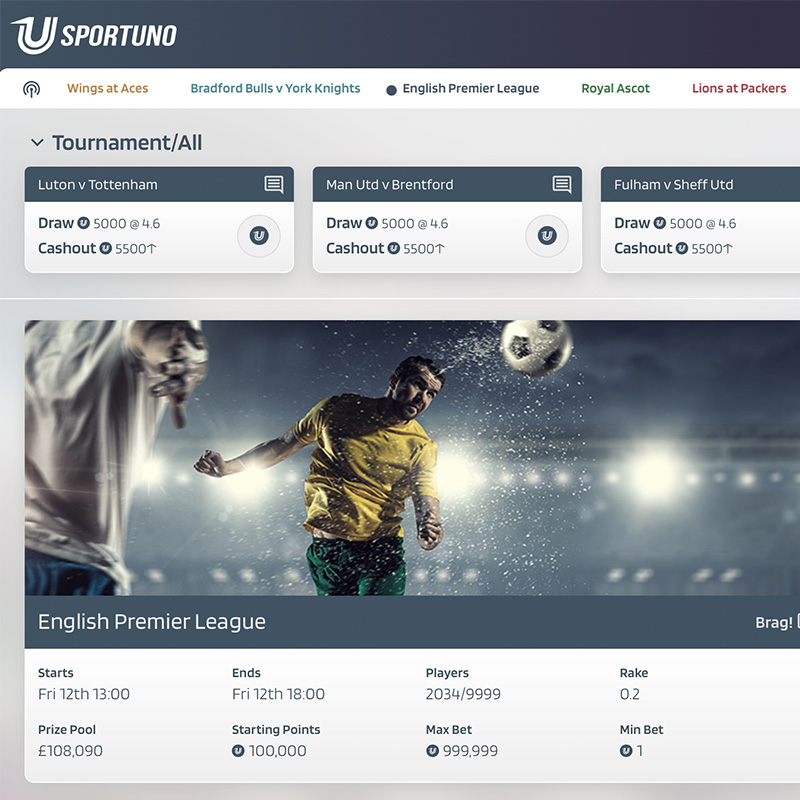Click round coin button on Man Utd v Brentford card
Image resolution: width=800 pixels, height=800 pixels.
[547, 236]
